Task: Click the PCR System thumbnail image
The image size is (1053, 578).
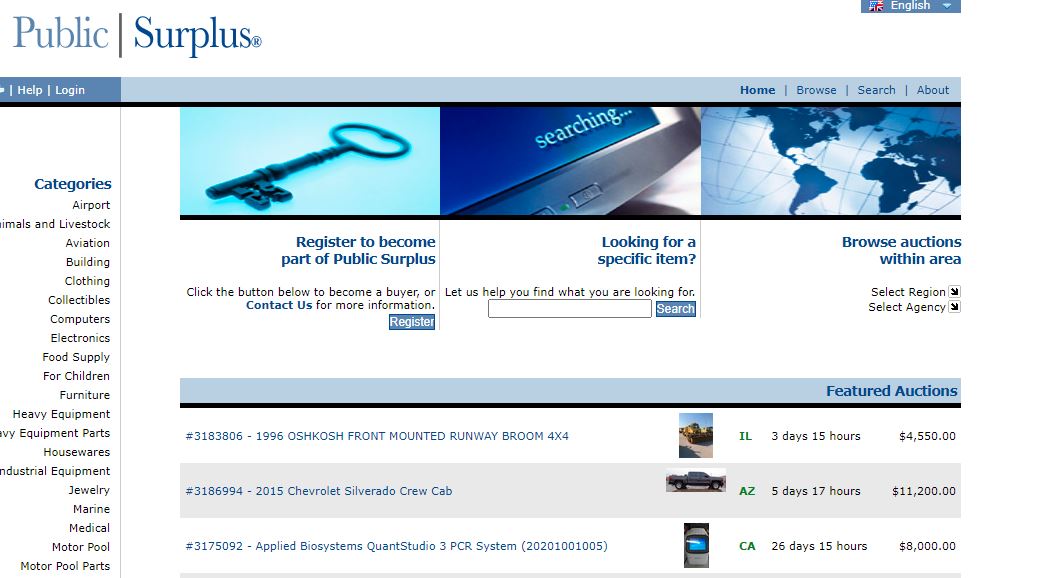Action: (x=696, y=546)
